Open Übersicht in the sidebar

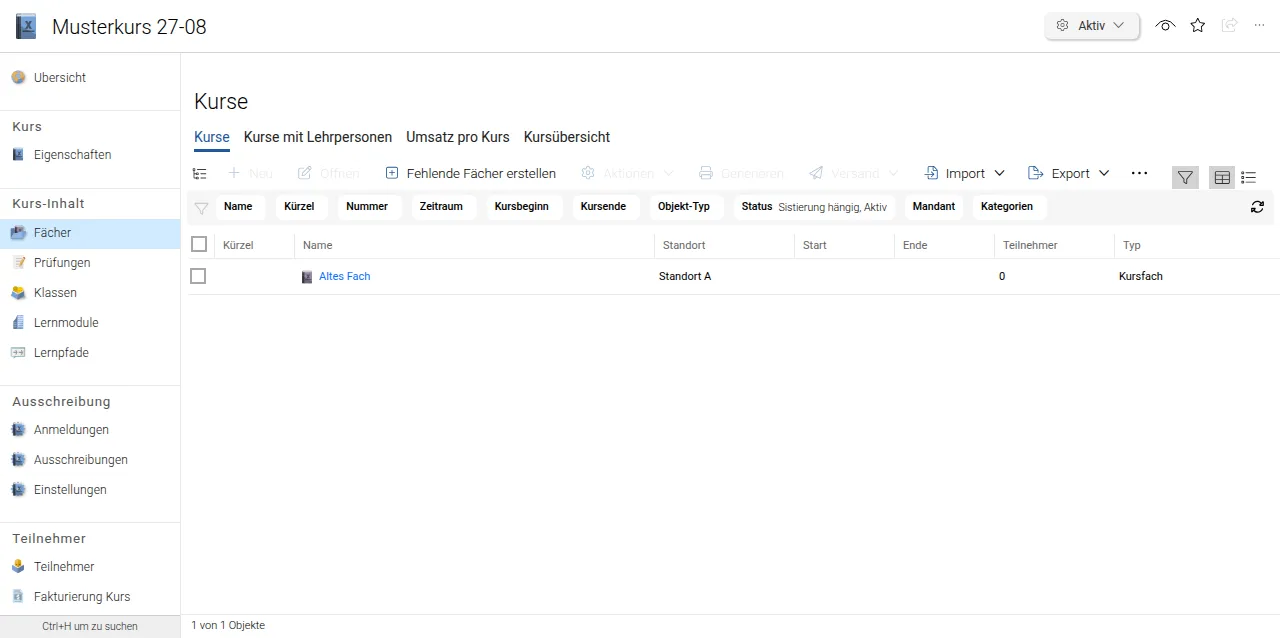90,78
